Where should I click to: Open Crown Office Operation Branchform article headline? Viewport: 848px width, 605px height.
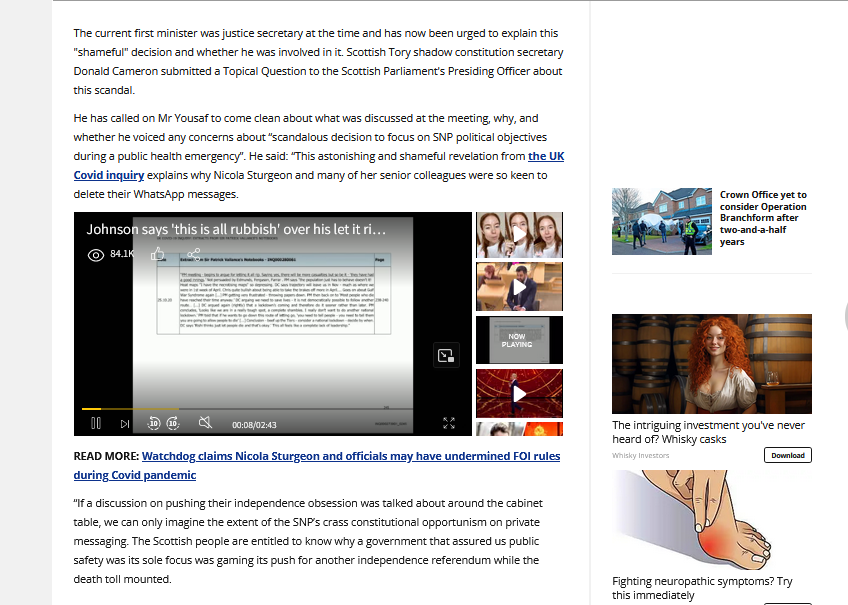coord(763,218)
